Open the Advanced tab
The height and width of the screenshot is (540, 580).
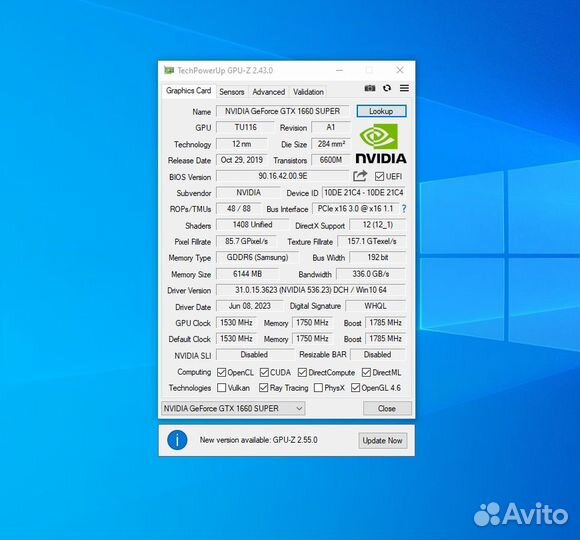point(269,92)
